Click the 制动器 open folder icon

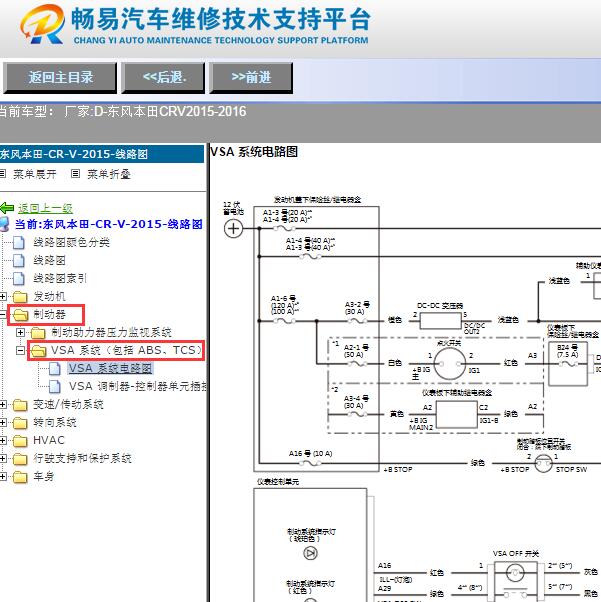pyautogui.click(x=21, y=315)
